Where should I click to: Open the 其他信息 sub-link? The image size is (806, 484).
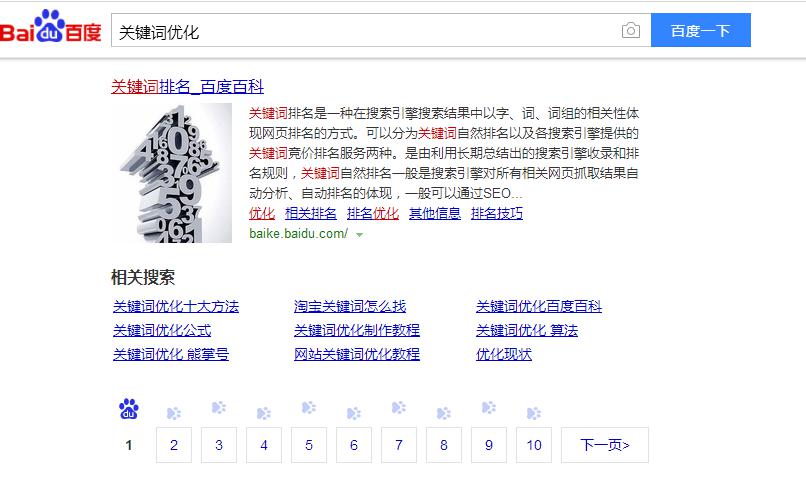pos(435,213)
